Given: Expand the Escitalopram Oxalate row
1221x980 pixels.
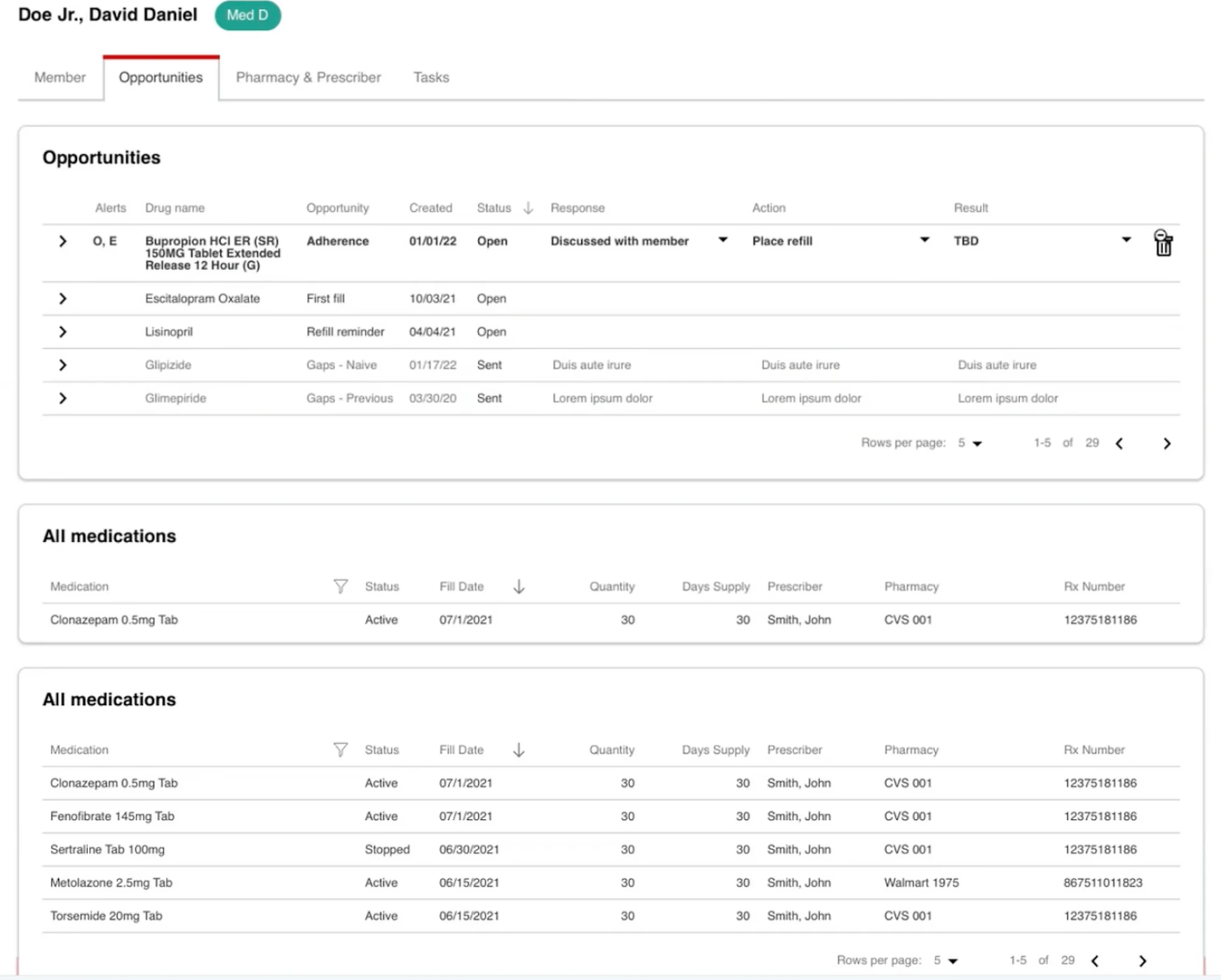Looking at the screenshot, I should coord(63,299).
